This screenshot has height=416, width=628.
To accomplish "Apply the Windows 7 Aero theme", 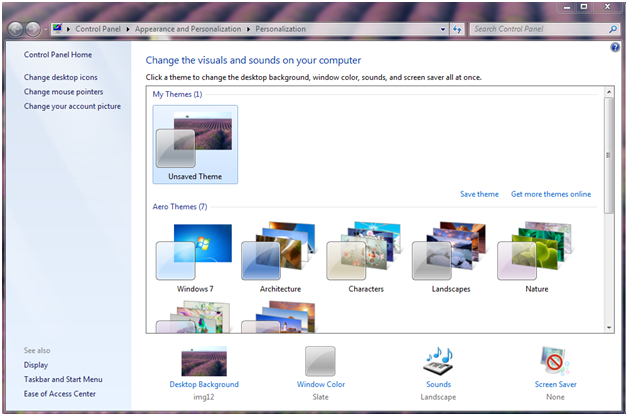I will tap(195, 258).
